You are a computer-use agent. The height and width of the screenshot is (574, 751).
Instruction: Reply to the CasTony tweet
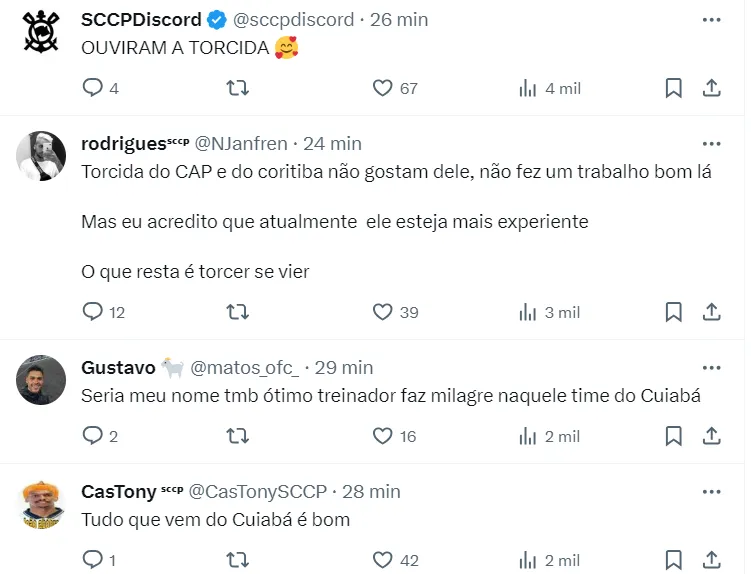click(93, 560)
